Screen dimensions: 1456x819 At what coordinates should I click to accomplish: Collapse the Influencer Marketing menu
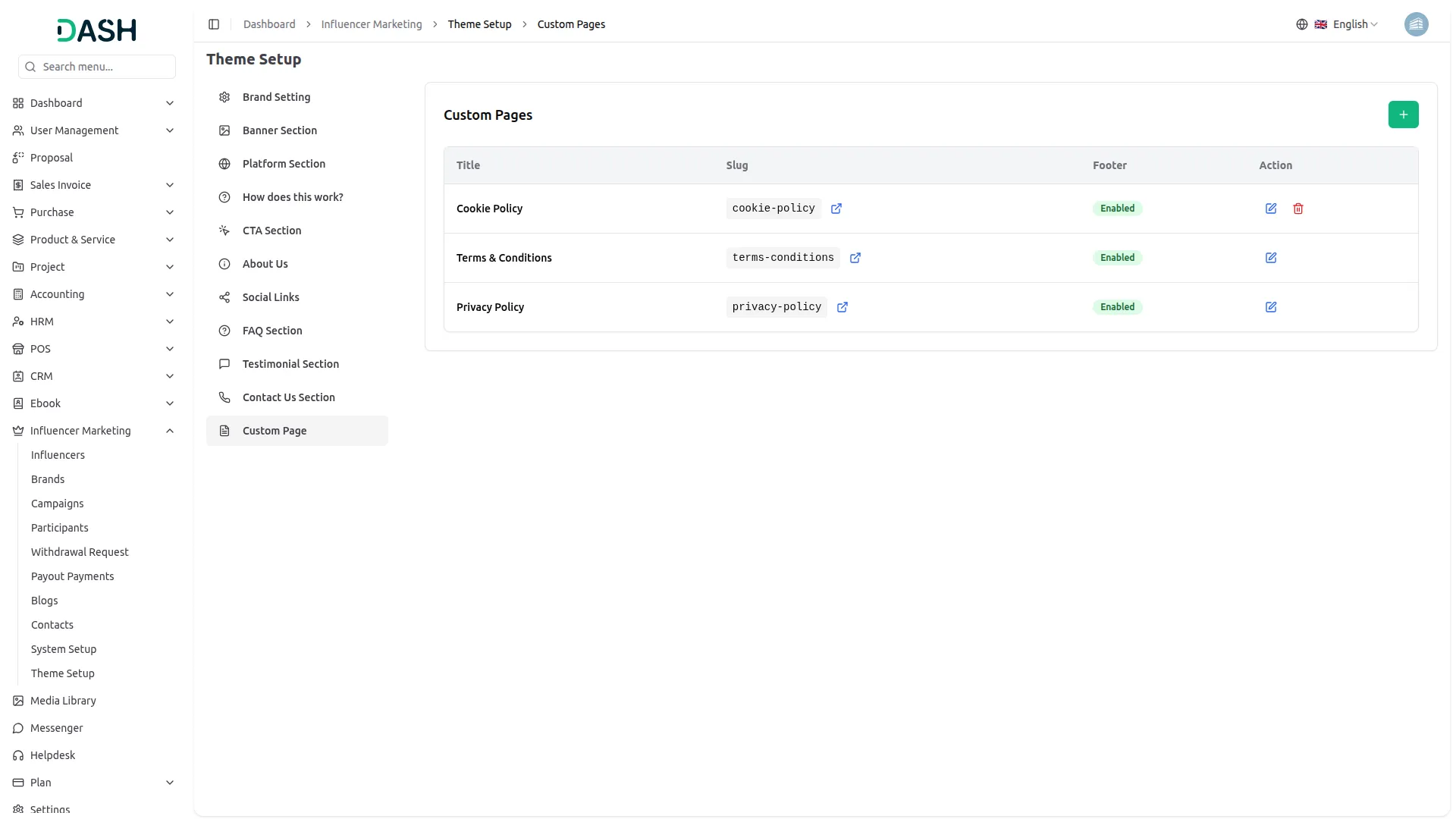pyautogui.click(x=170, y=431)
